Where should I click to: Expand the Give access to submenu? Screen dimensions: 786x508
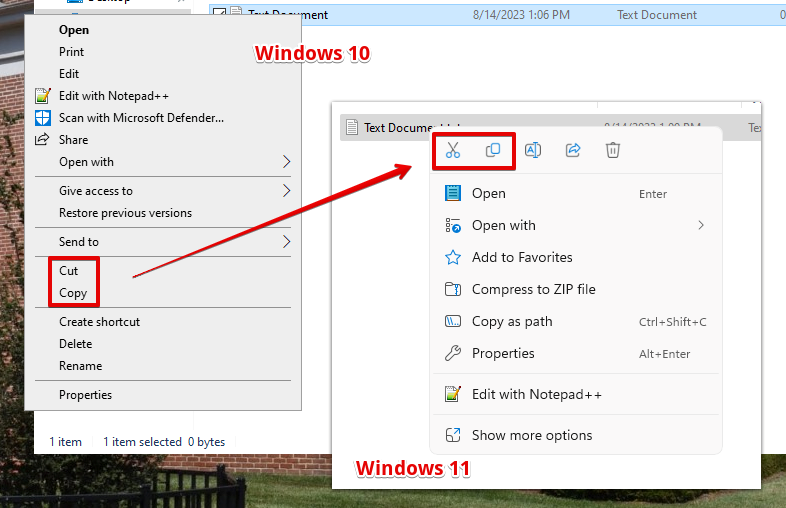pos(287,191)
